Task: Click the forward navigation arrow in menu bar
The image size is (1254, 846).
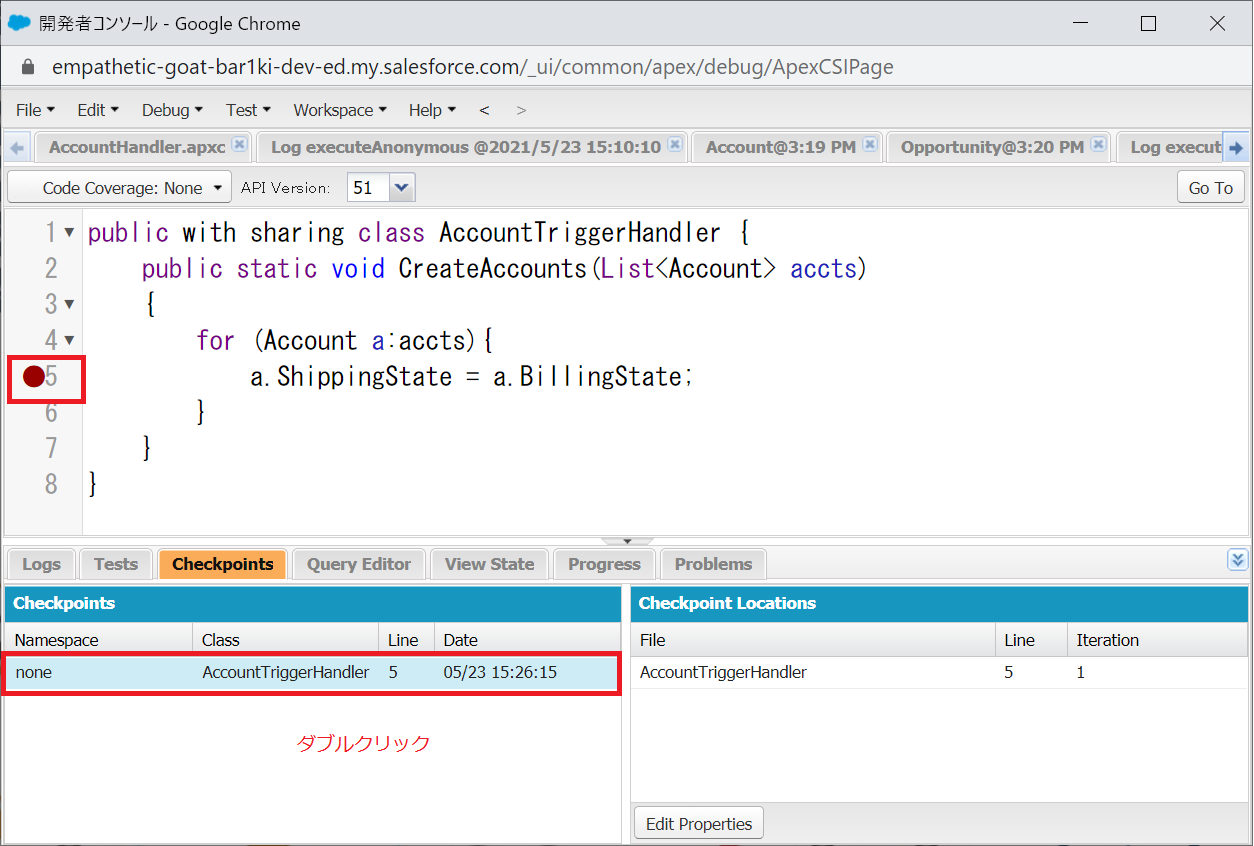Action: point(521,110)
